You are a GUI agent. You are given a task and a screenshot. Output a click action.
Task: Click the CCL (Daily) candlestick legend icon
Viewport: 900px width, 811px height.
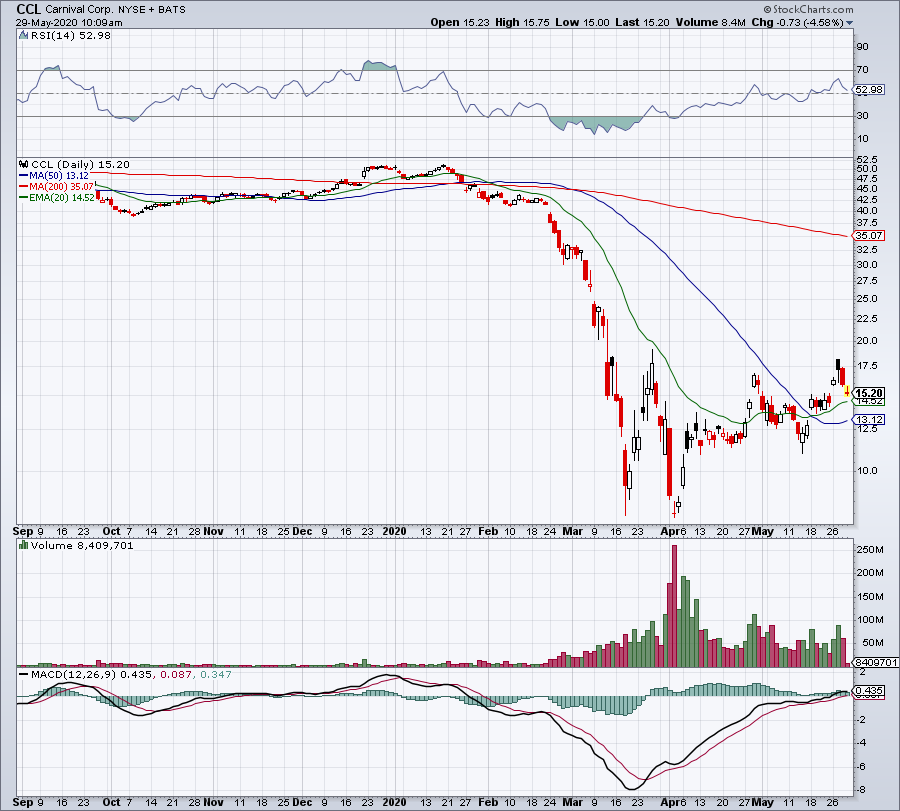(24, 165)
